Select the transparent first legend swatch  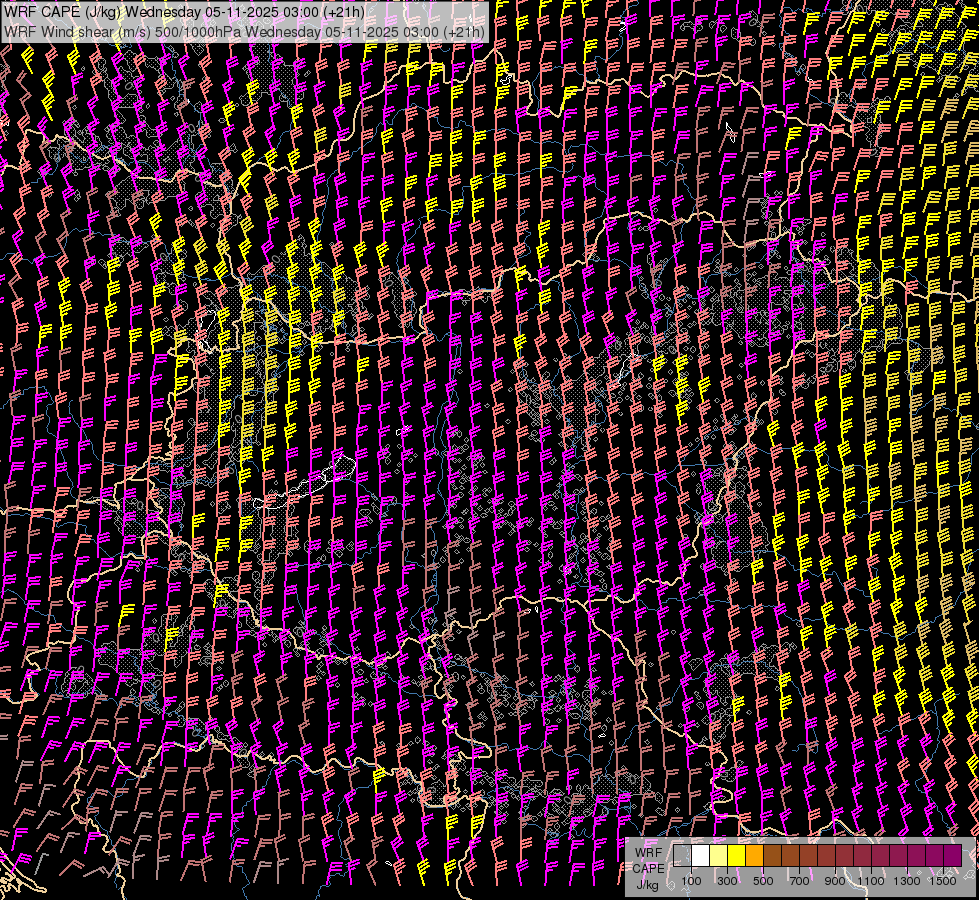682,856
